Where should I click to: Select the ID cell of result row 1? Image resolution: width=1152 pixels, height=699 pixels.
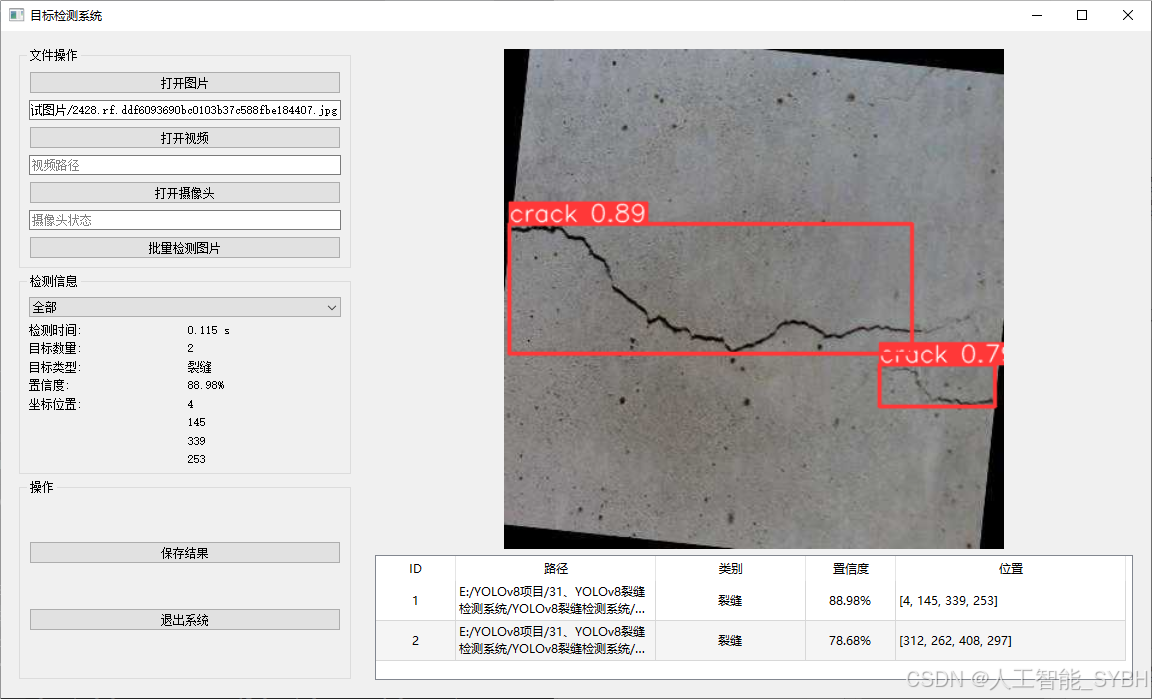(415, 601)
